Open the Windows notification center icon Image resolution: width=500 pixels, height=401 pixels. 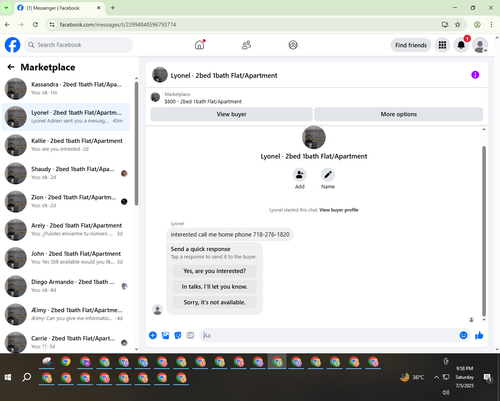click(x=488, y=377)
